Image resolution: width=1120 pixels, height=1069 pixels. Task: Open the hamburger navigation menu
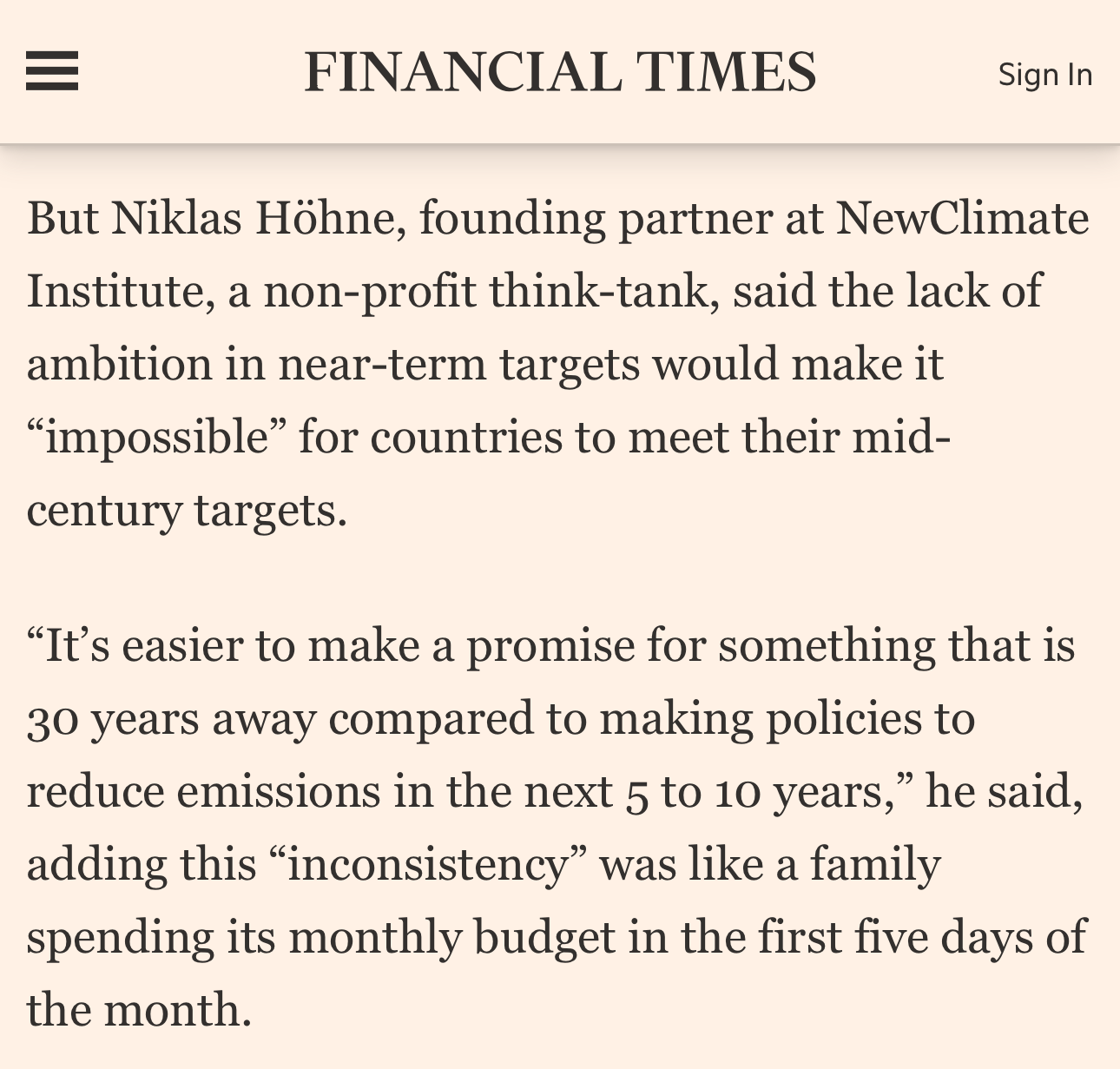(x=52, y=71)
